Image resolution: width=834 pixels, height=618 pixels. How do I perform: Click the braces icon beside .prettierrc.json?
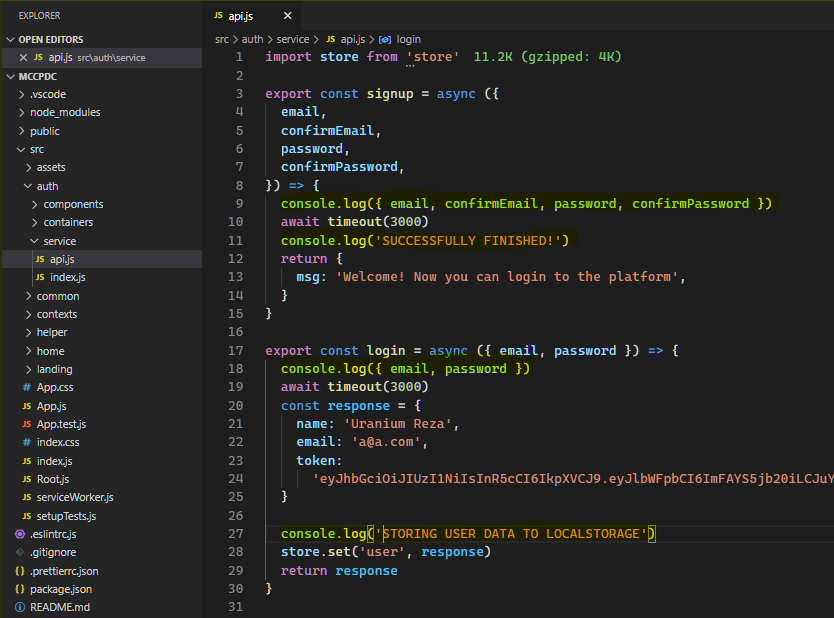(18, 570)
